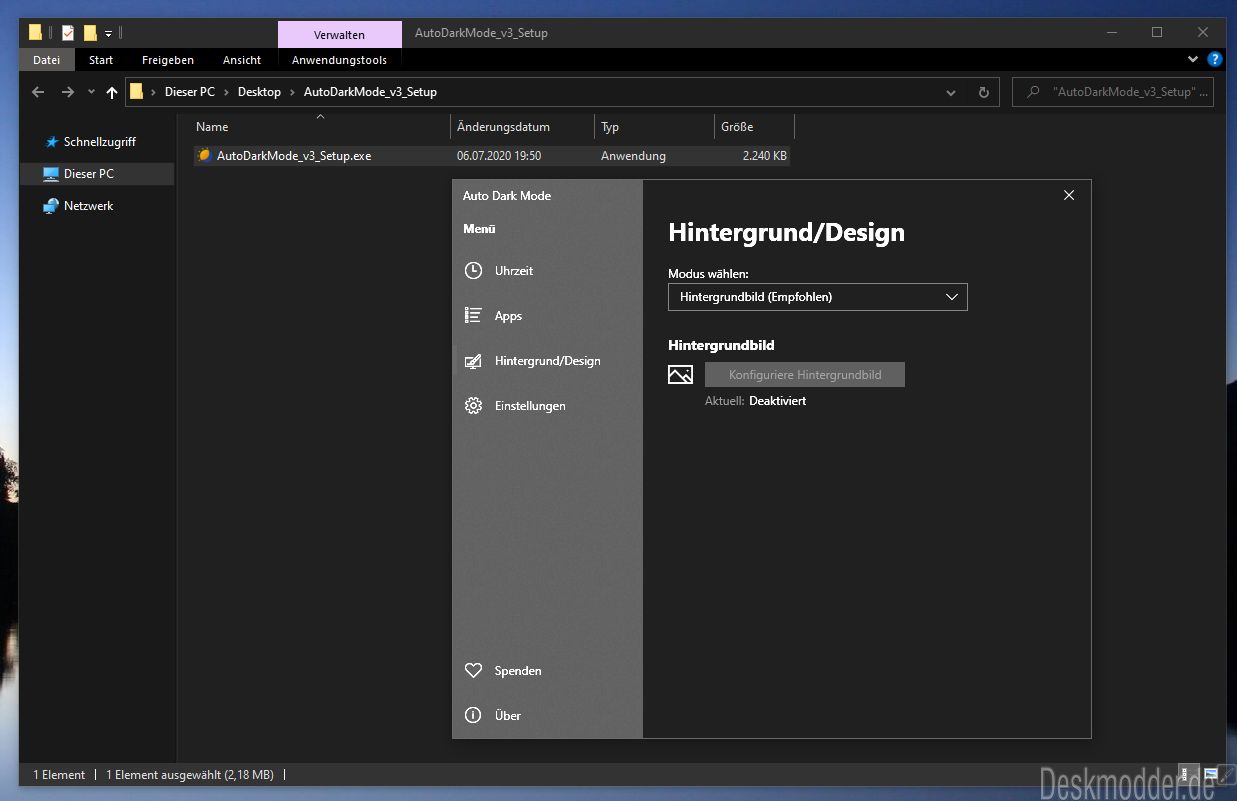Open Explorer help with the blue question mark
Viewport: 1237px width, 801px height.
[x=1215, y=60]
